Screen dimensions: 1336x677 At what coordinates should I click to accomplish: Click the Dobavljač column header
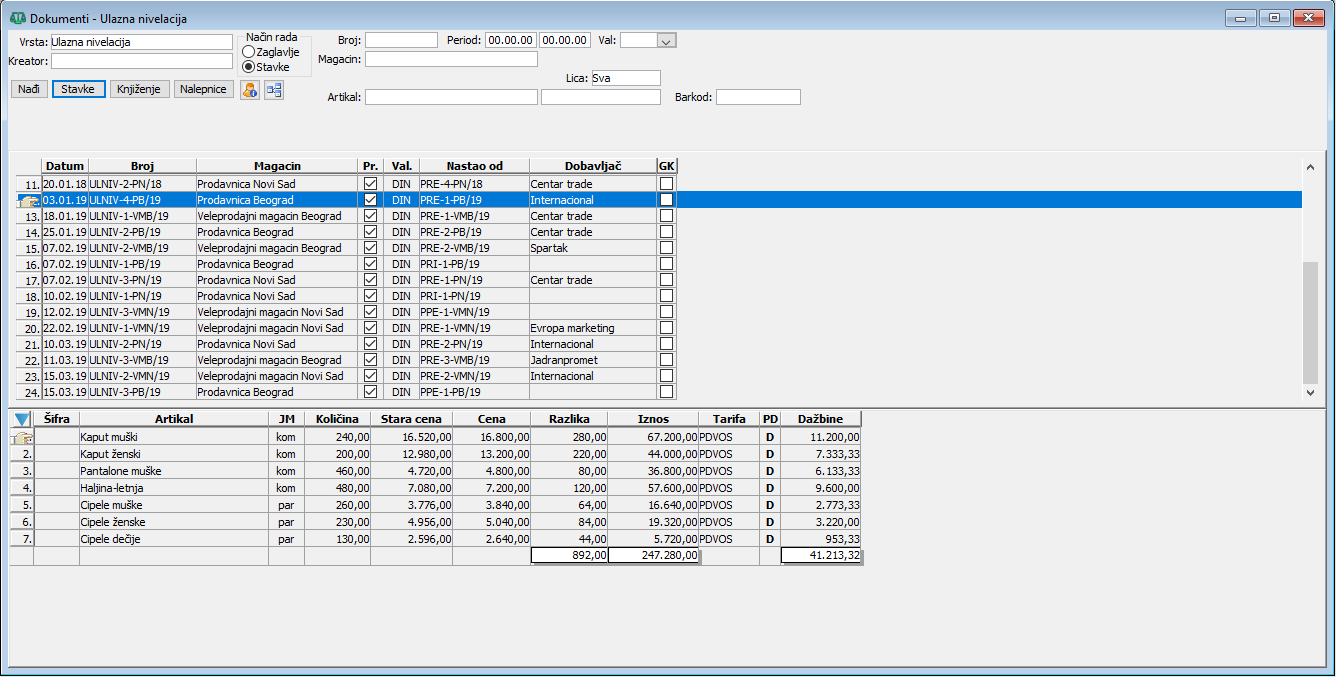(592, 166)
